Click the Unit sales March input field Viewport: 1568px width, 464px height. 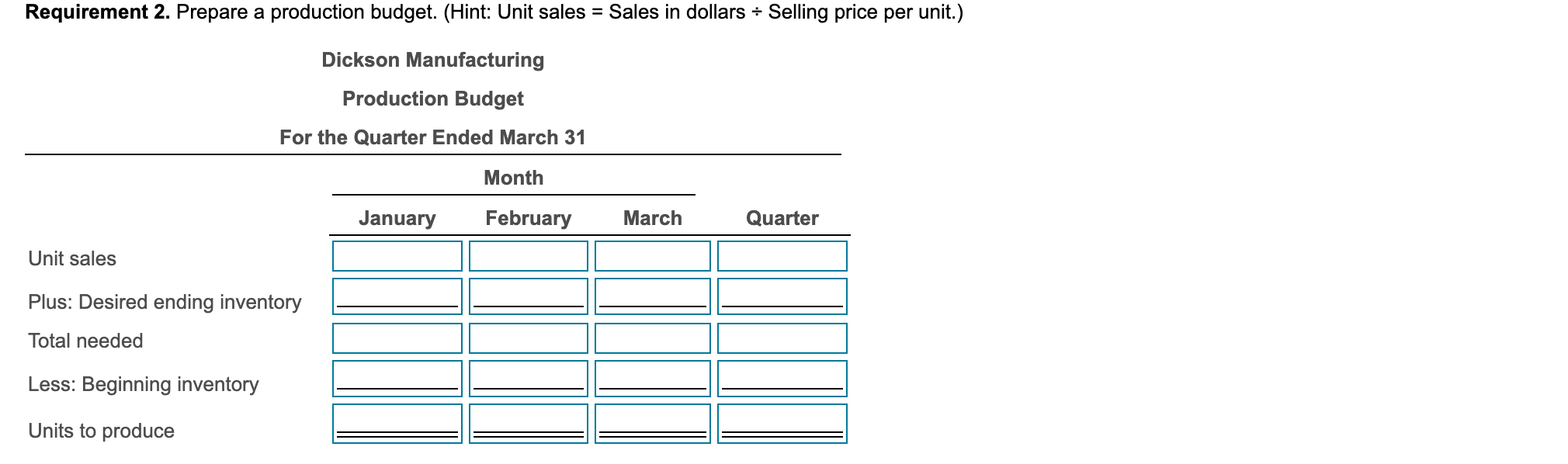click(x=652, y=256)
